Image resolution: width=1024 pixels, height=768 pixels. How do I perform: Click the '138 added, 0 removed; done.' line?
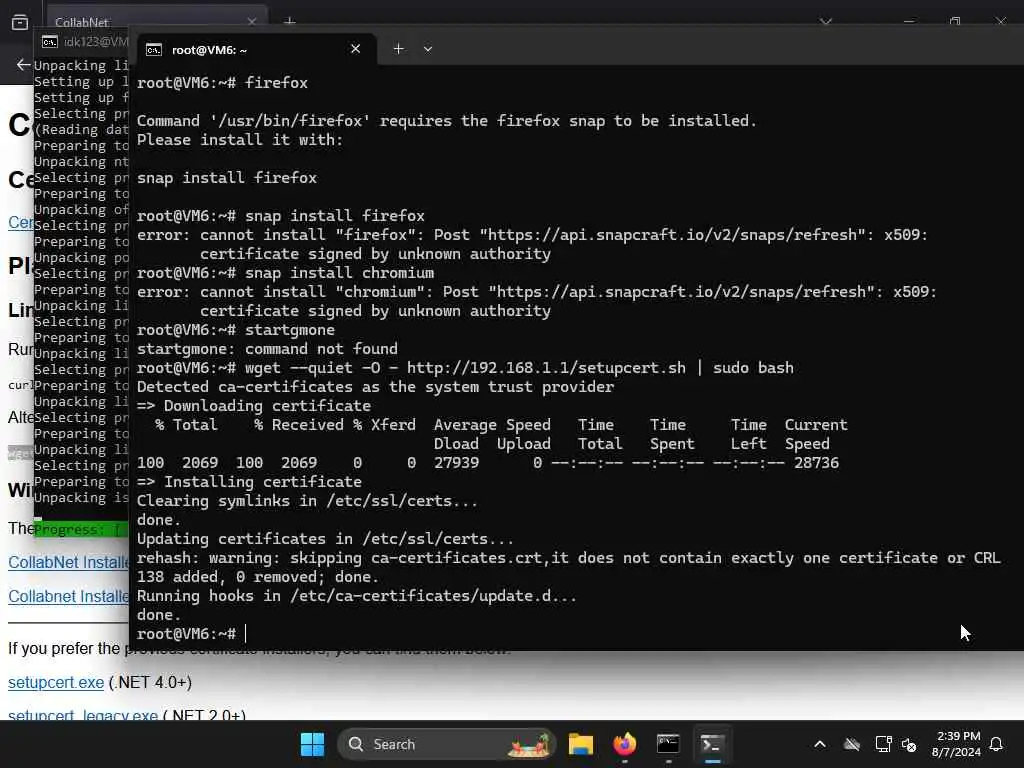tap(257, 577)
